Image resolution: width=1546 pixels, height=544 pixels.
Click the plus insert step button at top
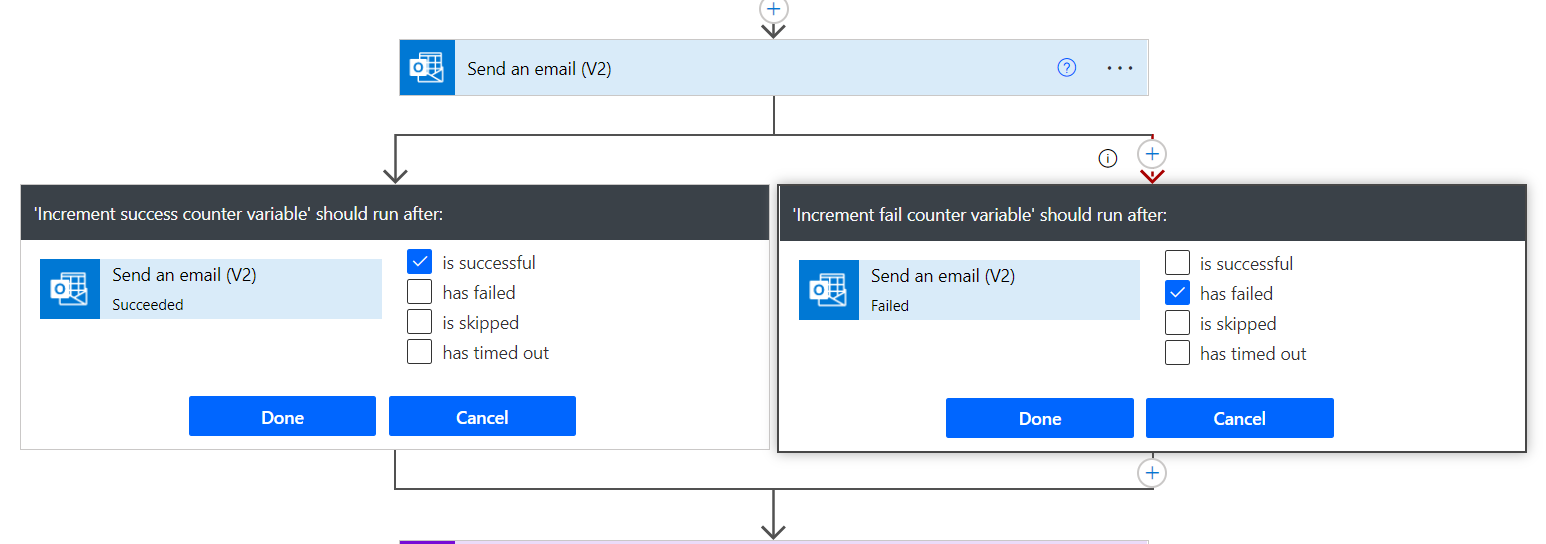pyautogui.click(x=773, y=9)
